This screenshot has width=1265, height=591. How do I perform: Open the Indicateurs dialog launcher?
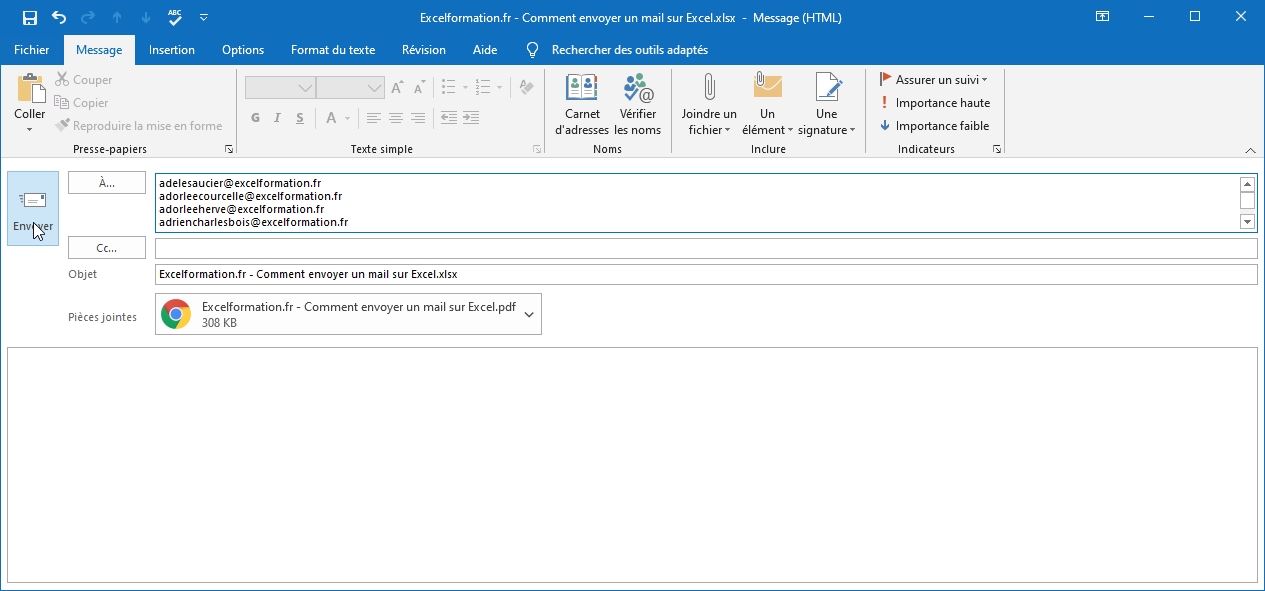click(997, 149)
